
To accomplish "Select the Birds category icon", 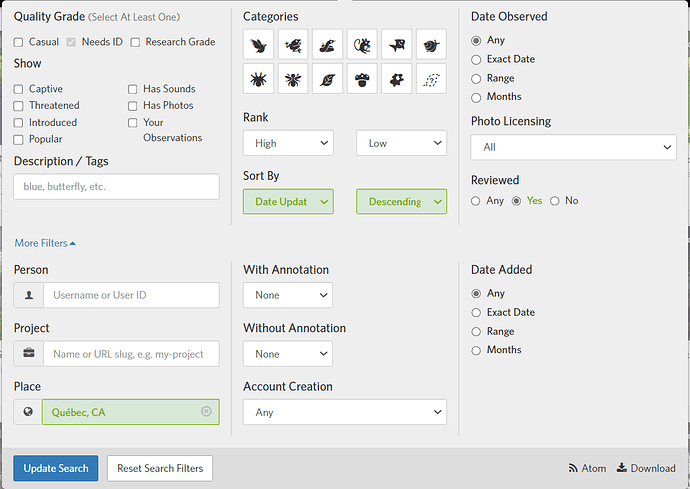I will pos(258,44).
